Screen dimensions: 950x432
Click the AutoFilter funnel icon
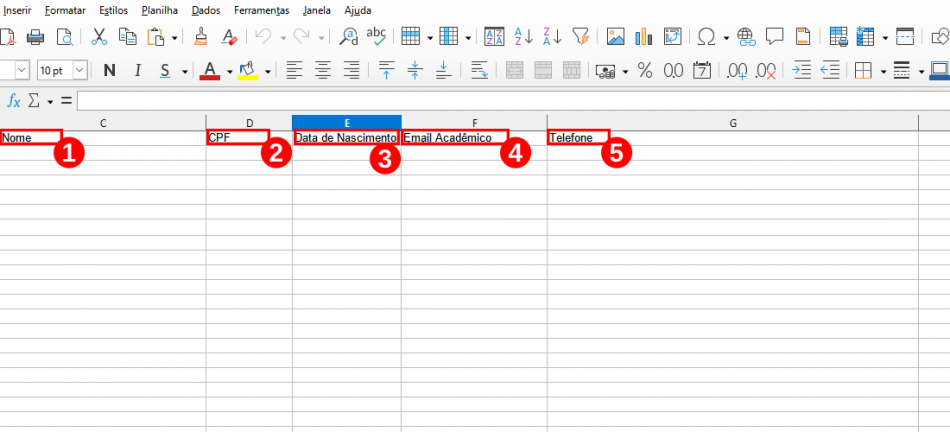[580, 36]
